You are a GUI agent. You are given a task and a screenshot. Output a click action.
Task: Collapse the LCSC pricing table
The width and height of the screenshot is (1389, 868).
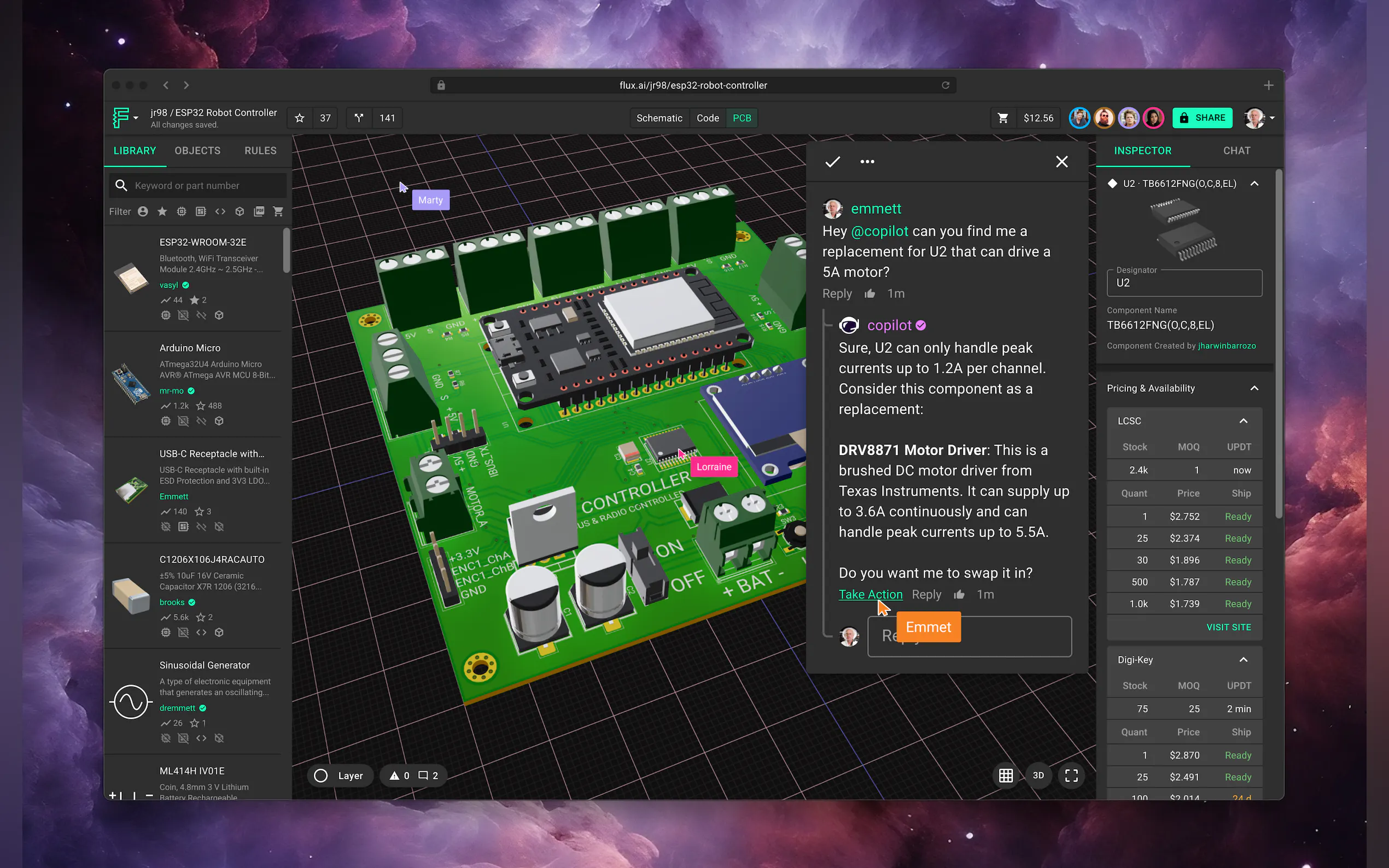[x=1242, y=421]
